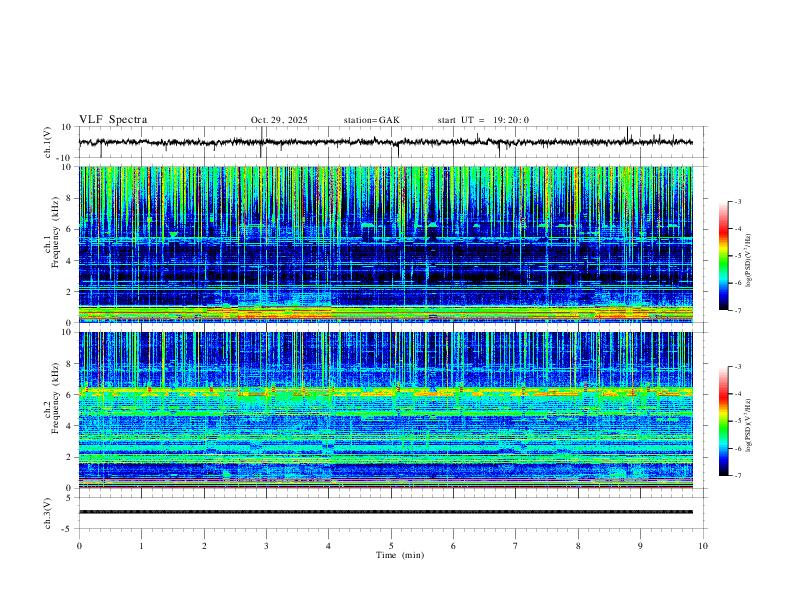Click the '5' tick on time axis

pyautogui.click(x=391, y=546)
